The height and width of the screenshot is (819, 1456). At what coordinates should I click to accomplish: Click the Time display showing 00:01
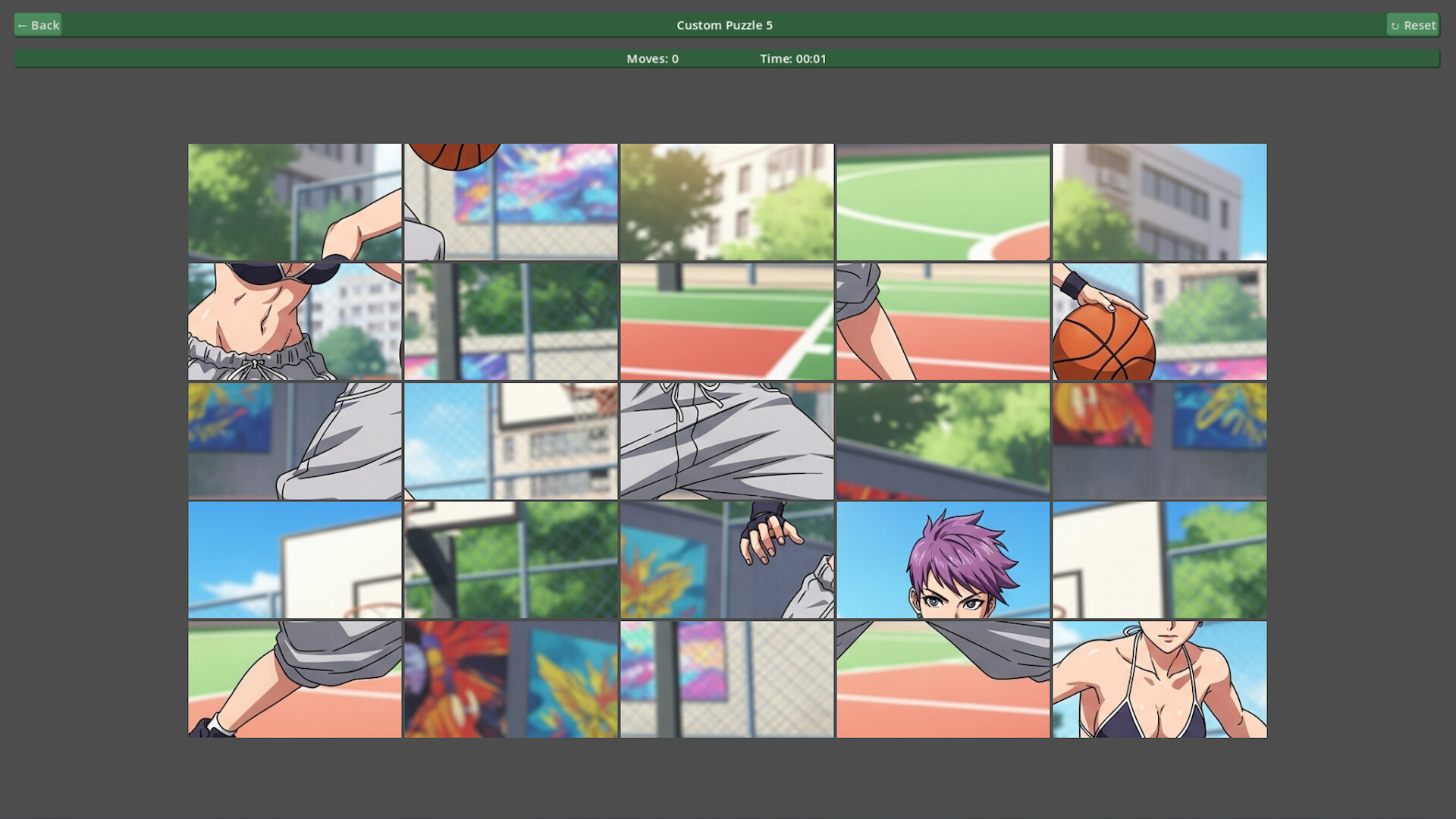pyautogui.click(x=793, y=58)
